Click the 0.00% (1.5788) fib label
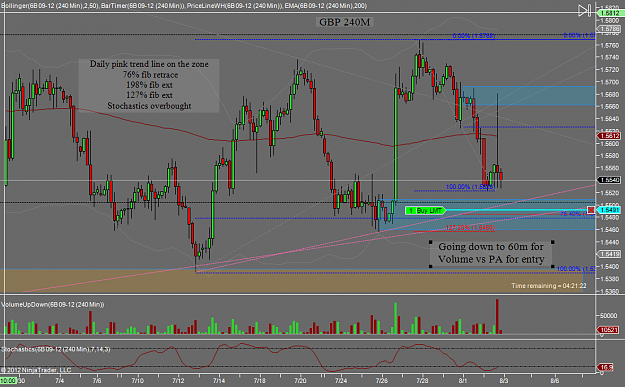The width and height of the screenshot is (625, 387). tap(474, 36)
